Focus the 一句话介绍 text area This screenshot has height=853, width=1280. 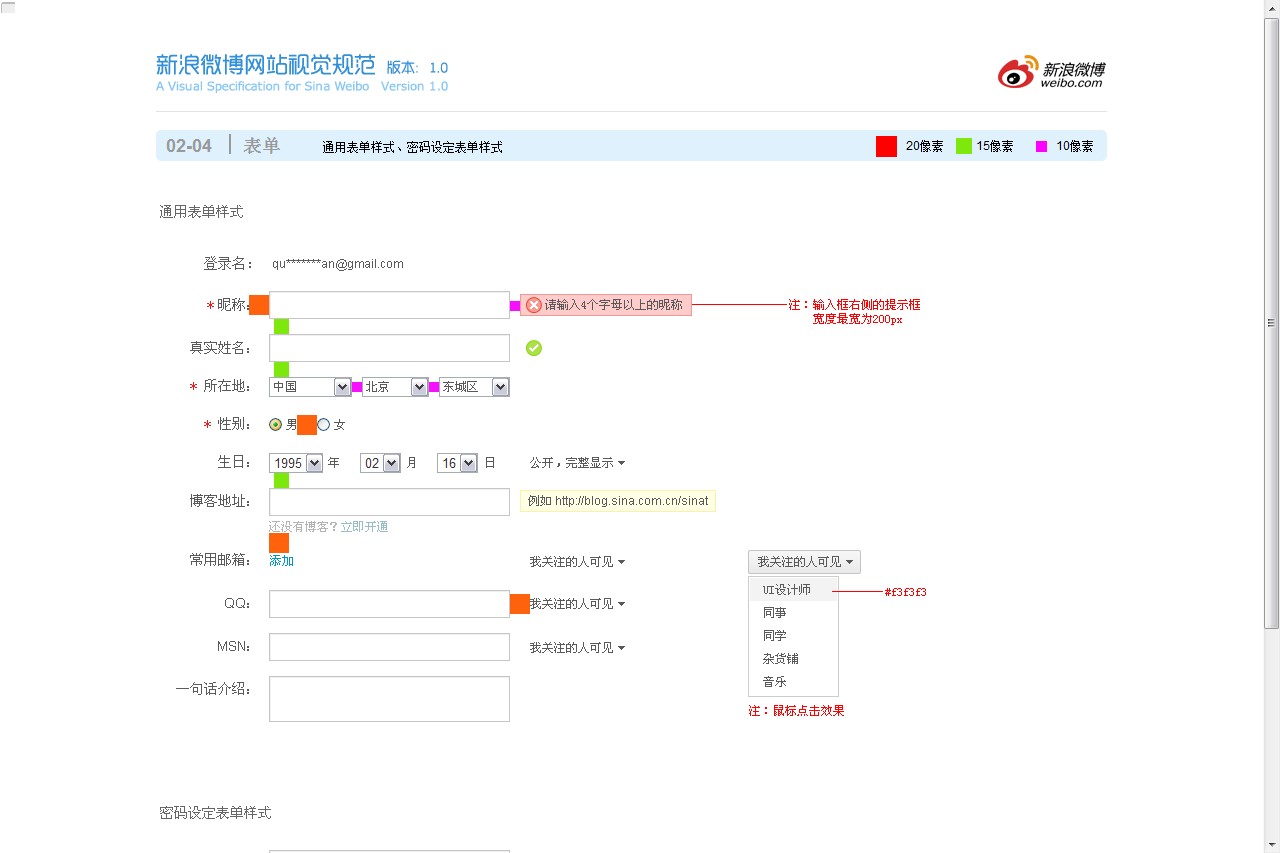(389, 699)
